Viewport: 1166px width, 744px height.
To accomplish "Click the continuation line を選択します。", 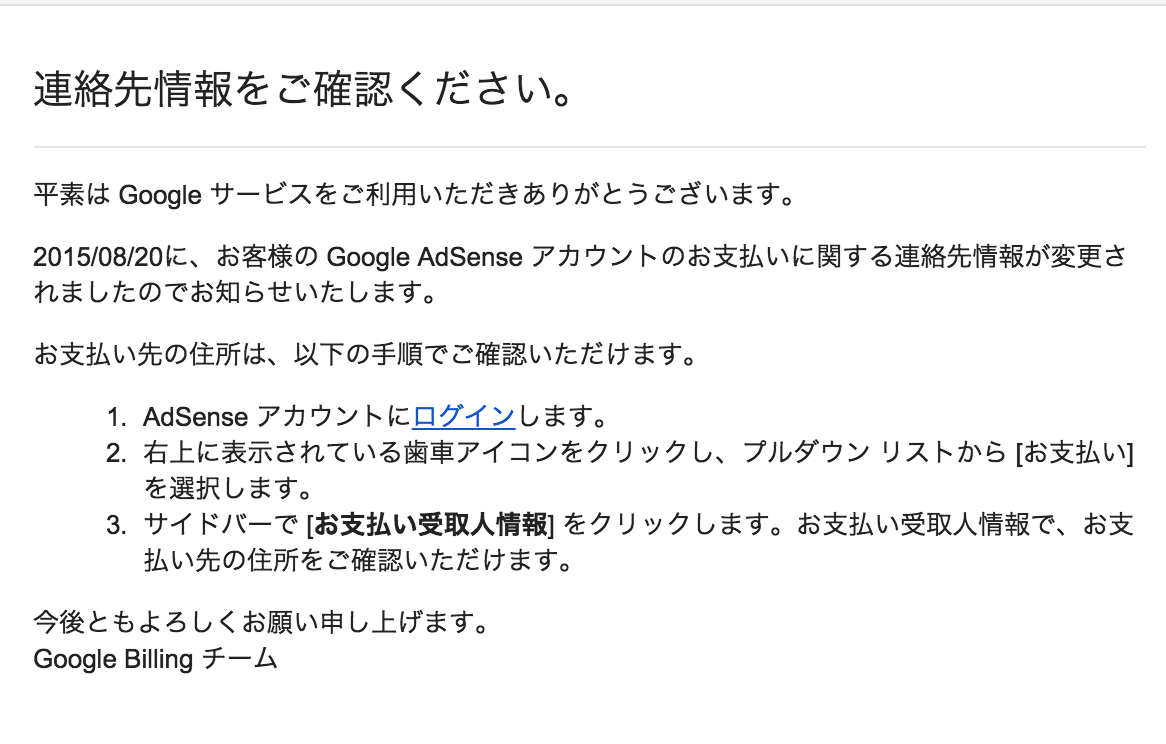I will pyautogui.click(x=229, y=488).
